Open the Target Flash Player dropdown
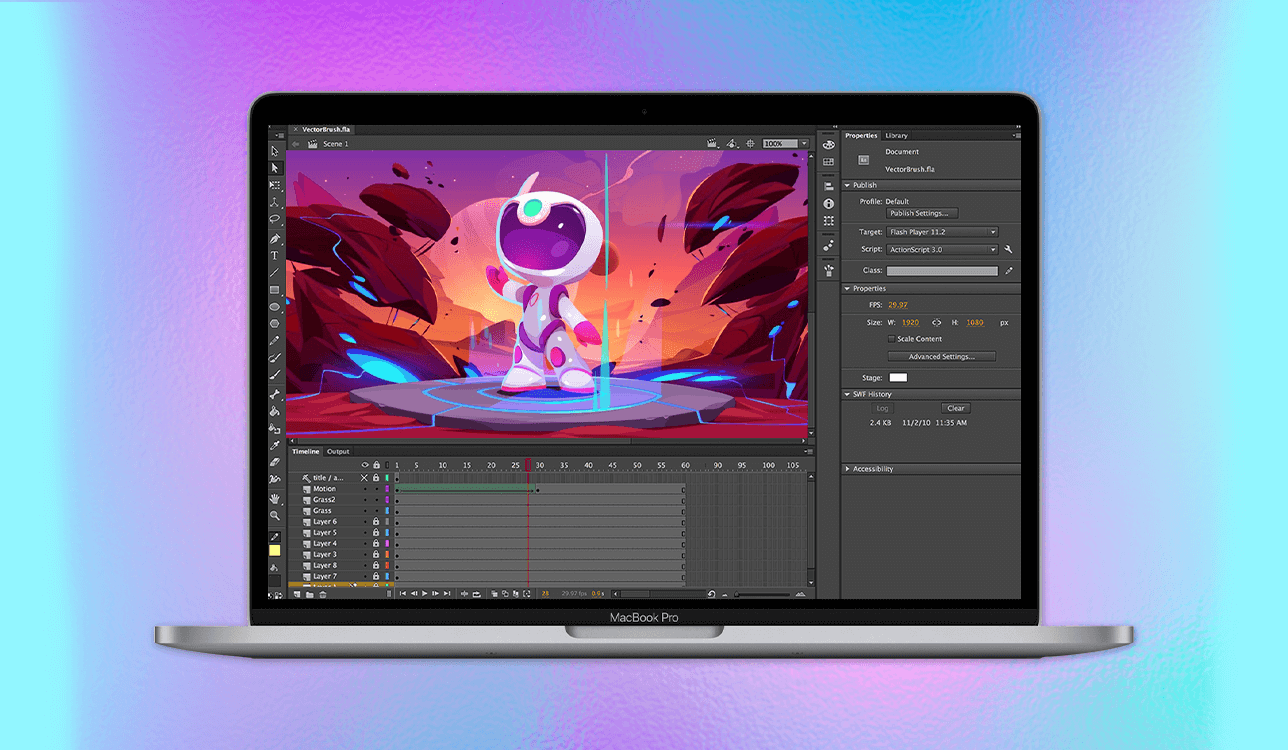This screenshot has height=750, width=1288. tap(942, 232)
